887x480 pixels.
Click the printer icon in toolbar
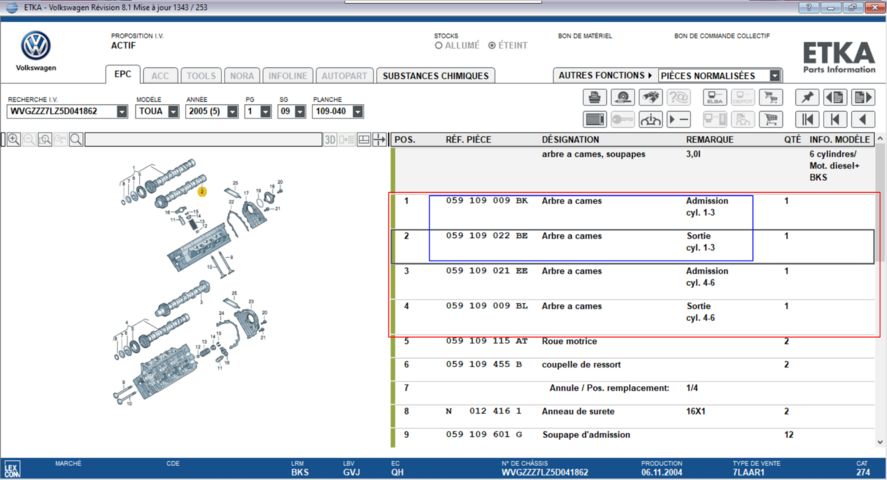[595, 97]
